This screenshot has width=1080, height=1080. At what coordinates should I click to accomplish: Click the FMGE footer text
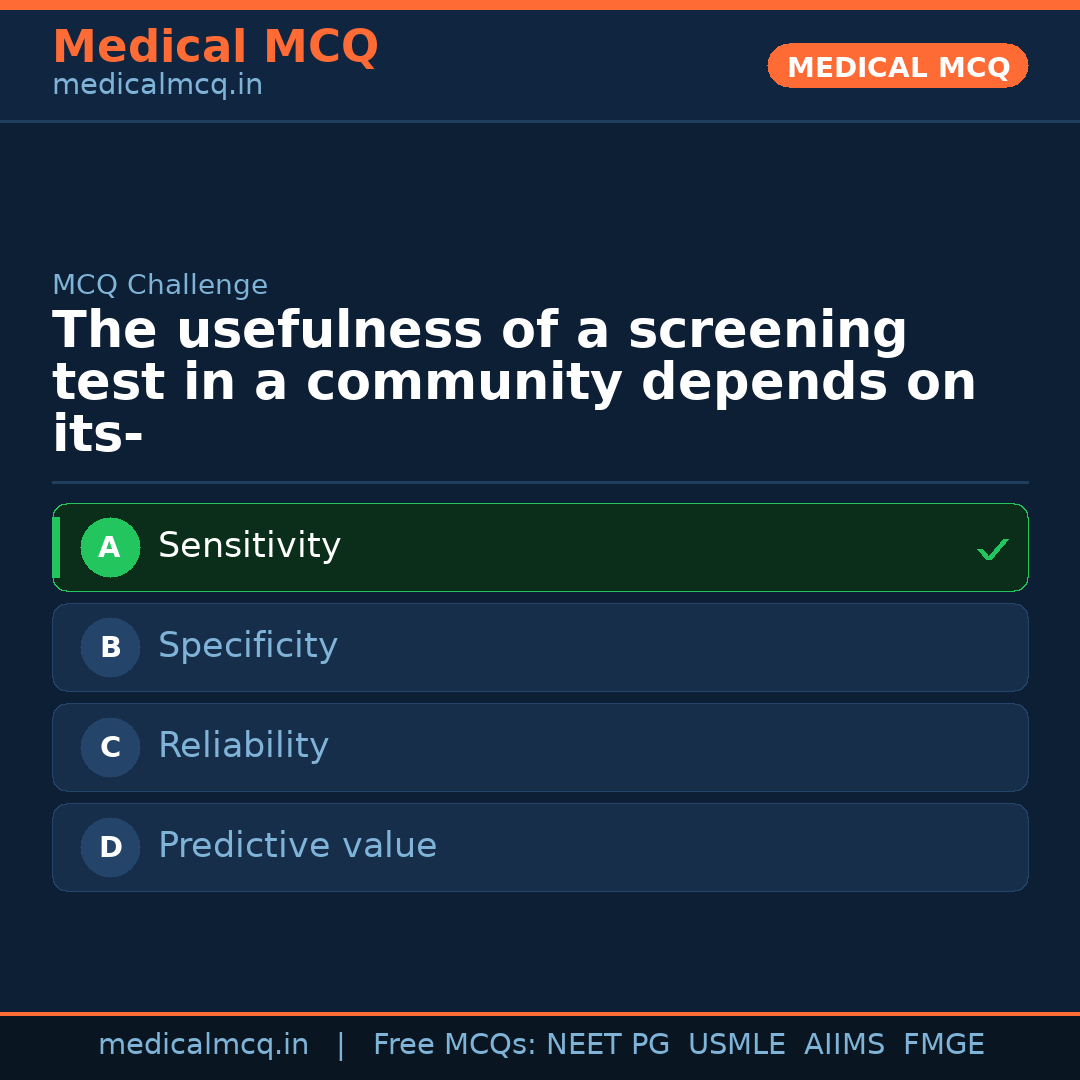pyautogui.click(x=943, y=1045)
